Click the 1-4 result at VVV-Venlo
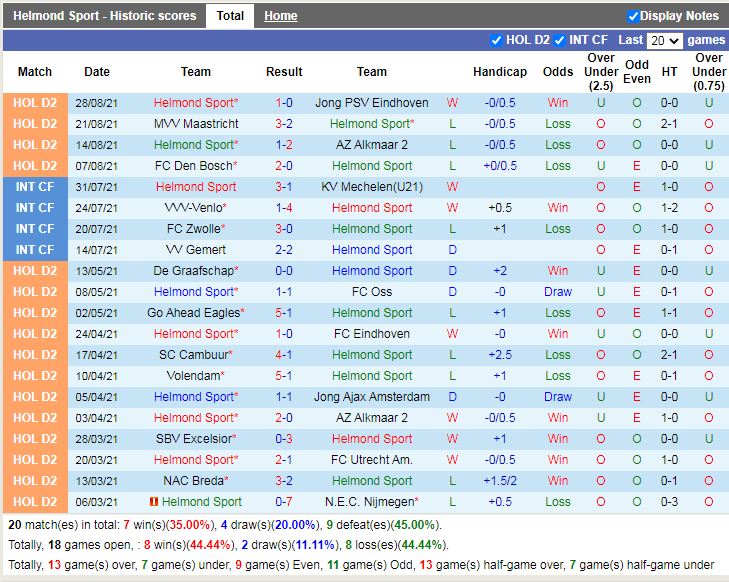The width and height of the screenshot is (729, 582). pos(284,208)
